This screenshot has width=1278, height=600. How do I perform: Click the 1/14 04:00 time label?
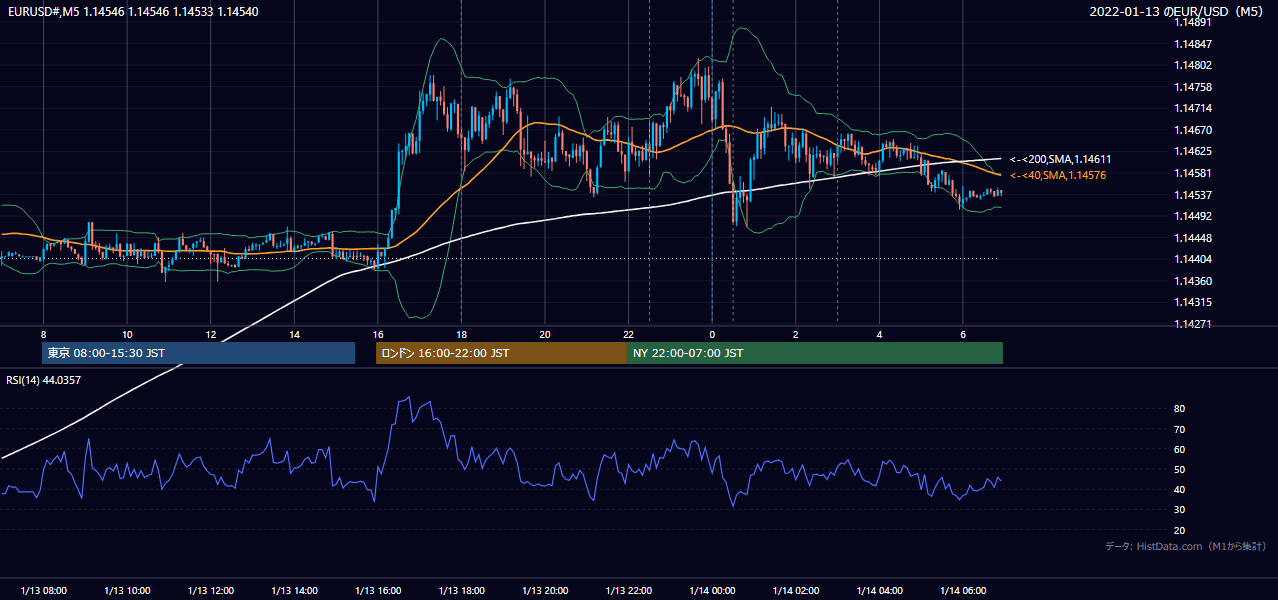[x=879, y=591]
